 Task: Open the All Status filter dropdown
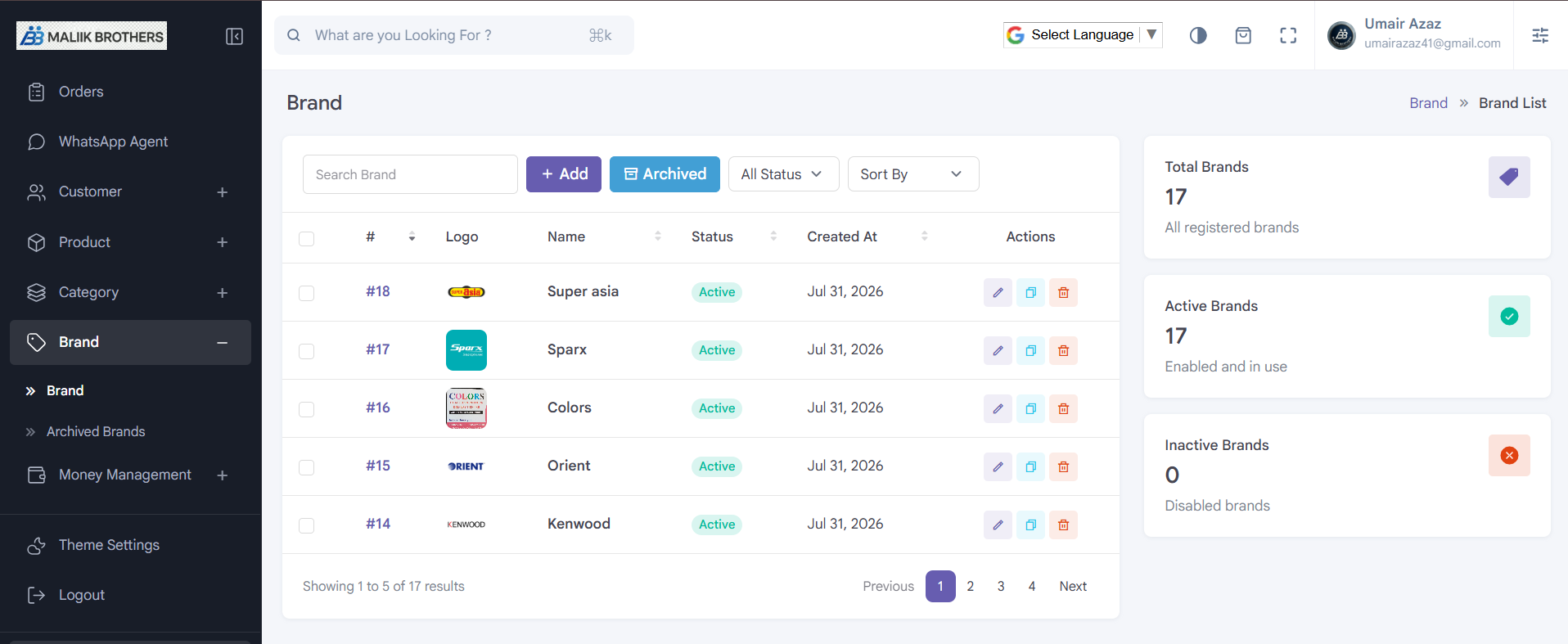point(783,174)
